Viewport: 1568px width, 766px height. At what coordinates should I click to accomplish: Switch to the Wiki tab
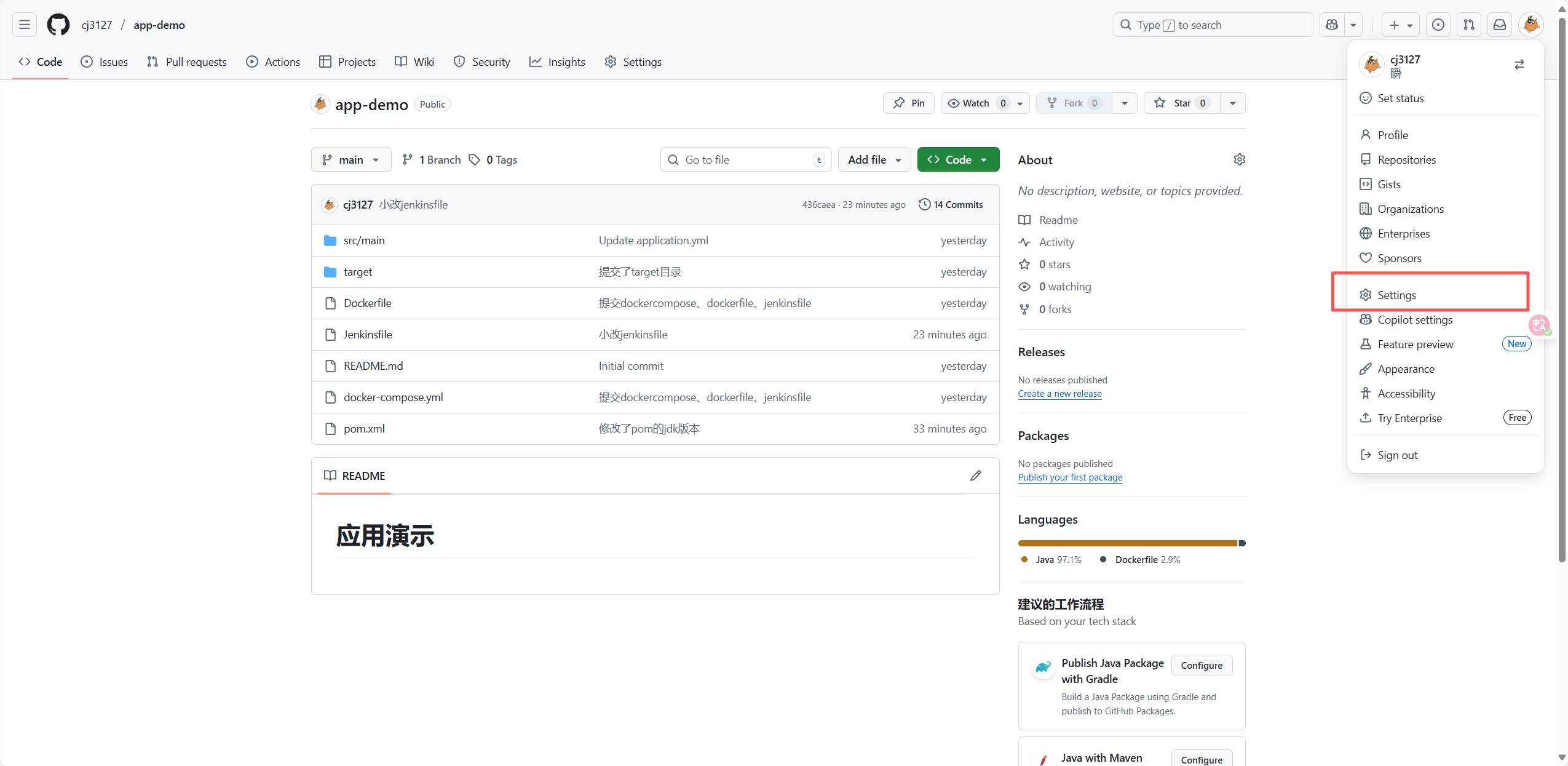point(414,62)
